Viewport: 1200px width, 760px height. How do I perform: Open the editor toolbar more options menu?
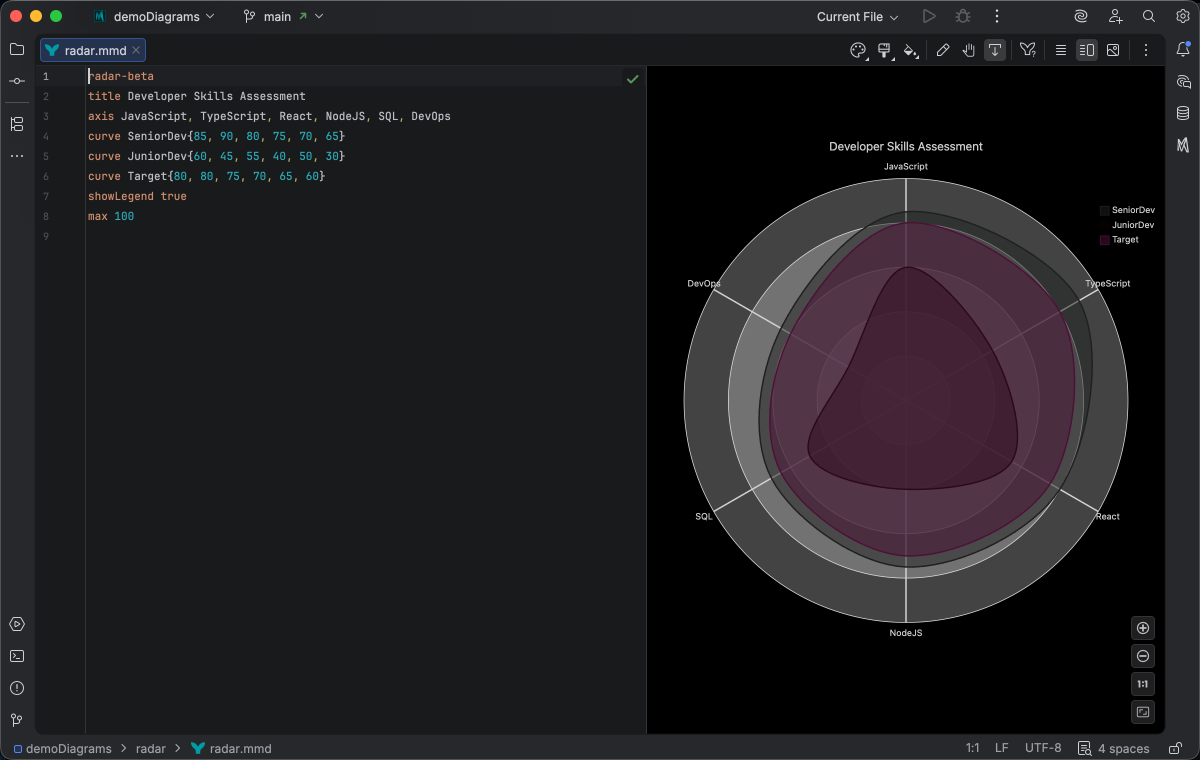(x=1146, y=50)
